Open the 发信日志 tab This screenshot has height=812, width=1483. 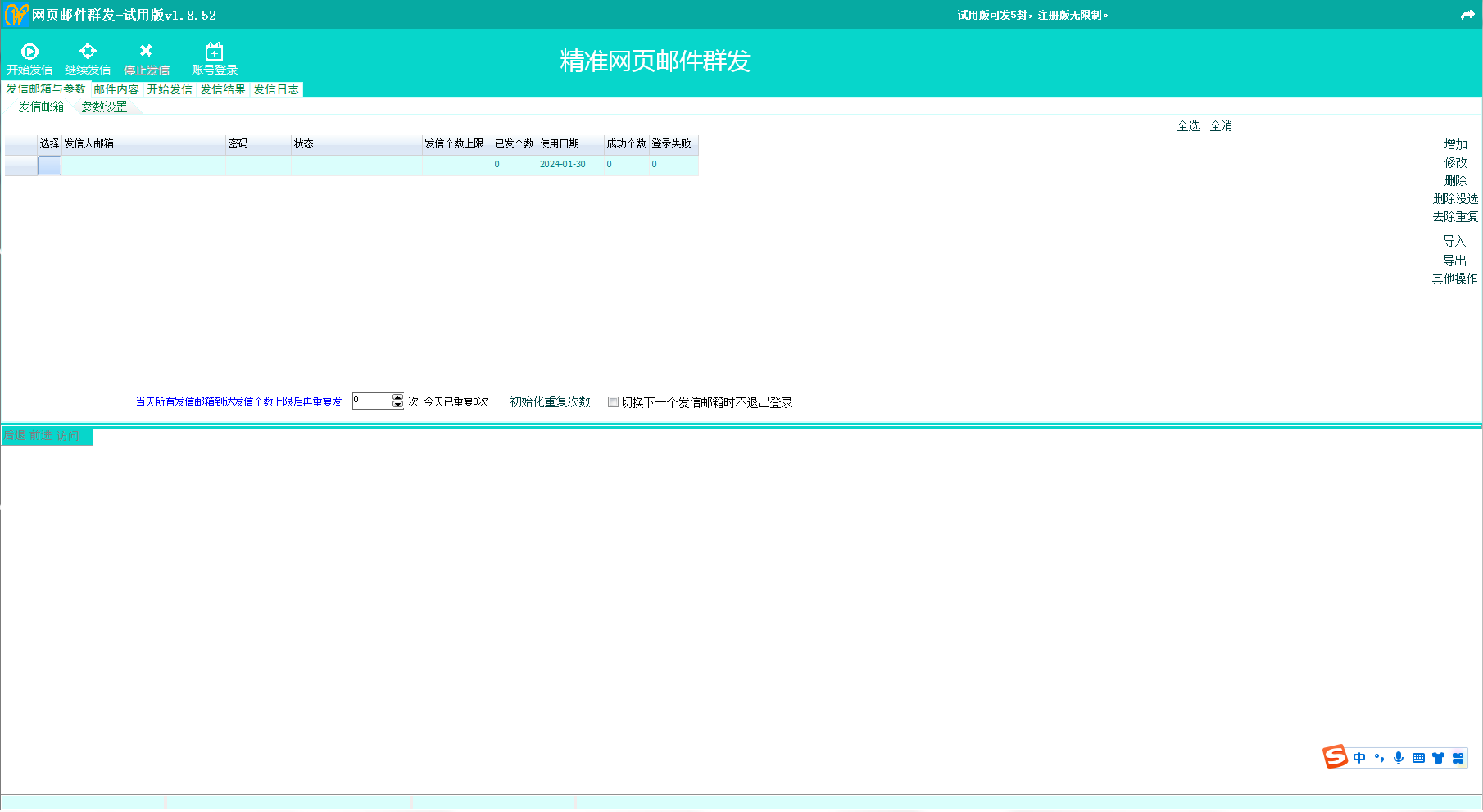276,89
